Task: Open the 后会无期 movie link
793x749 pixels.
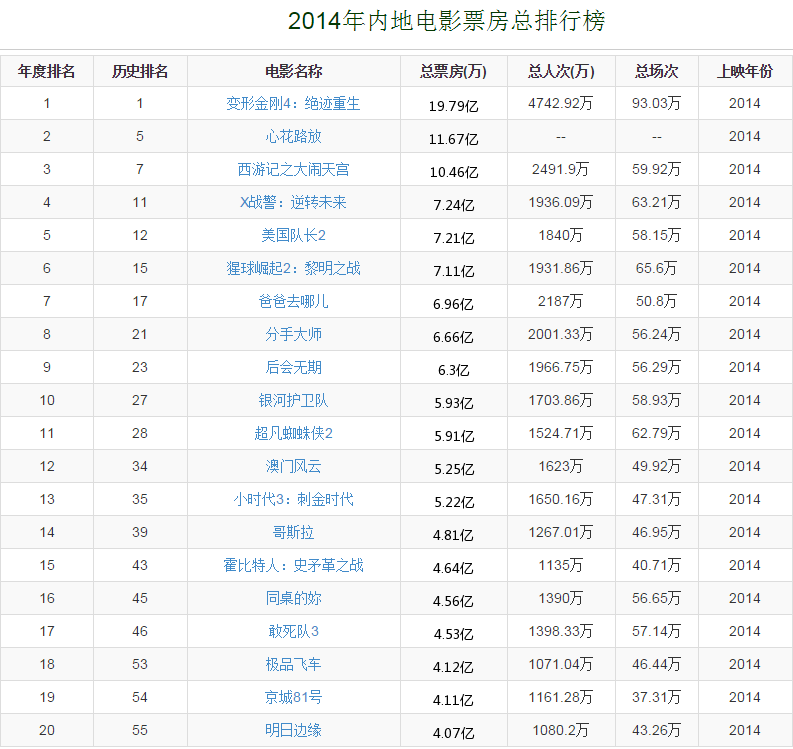Action: pyautogui.click(x=293, y=367)
